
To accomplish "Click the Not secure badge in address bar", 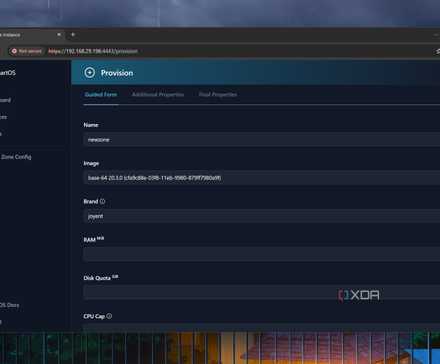I will click(27, 51).
